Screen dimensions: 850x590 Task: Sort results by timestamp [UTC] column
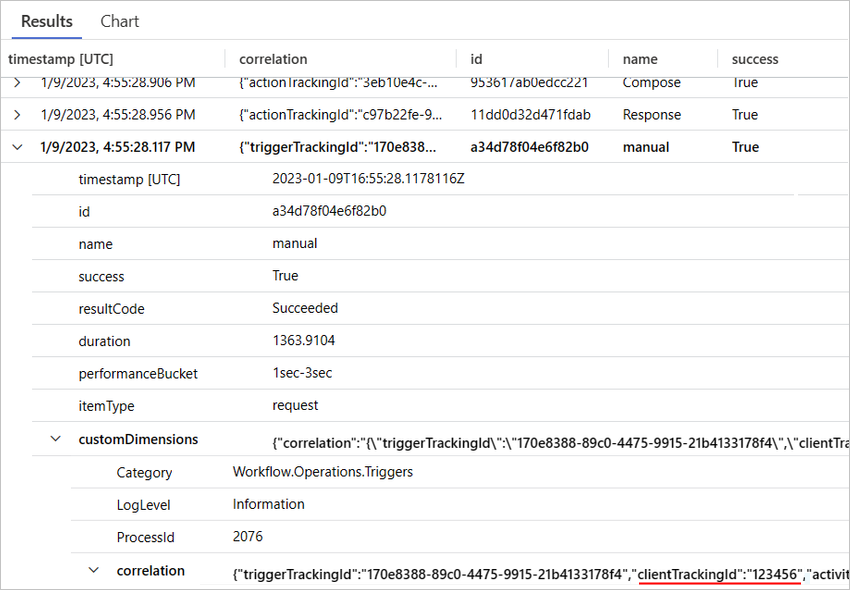[x=63, y=59]
